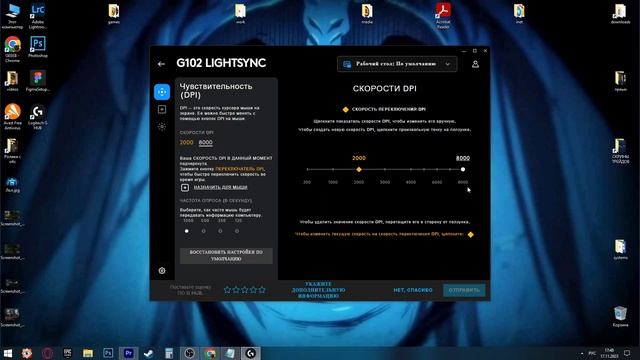The image size is (640, 360).
Task: Select the 8000 DPI speed in left panel
Action: (205, 142)
